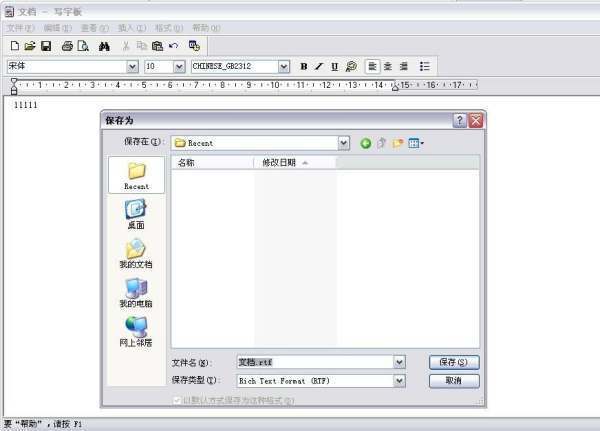Click the Undo toolbar icon
This screenshot has height=431, width=600.
173,46
